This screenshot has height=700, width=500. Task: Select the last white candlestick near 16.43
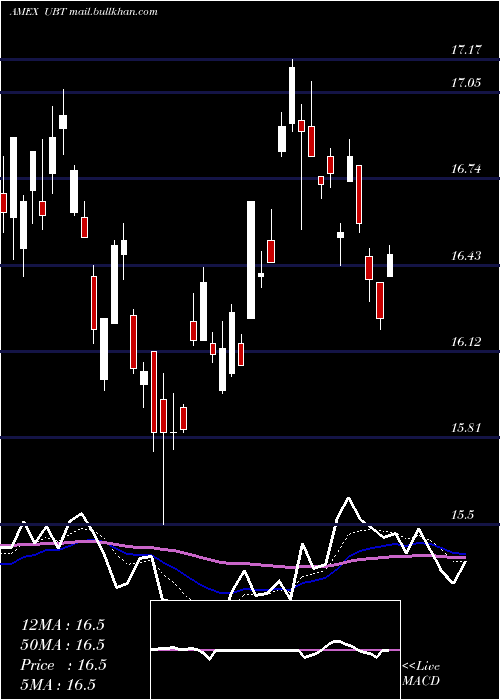pyautogui.click(x=390, y=265)
